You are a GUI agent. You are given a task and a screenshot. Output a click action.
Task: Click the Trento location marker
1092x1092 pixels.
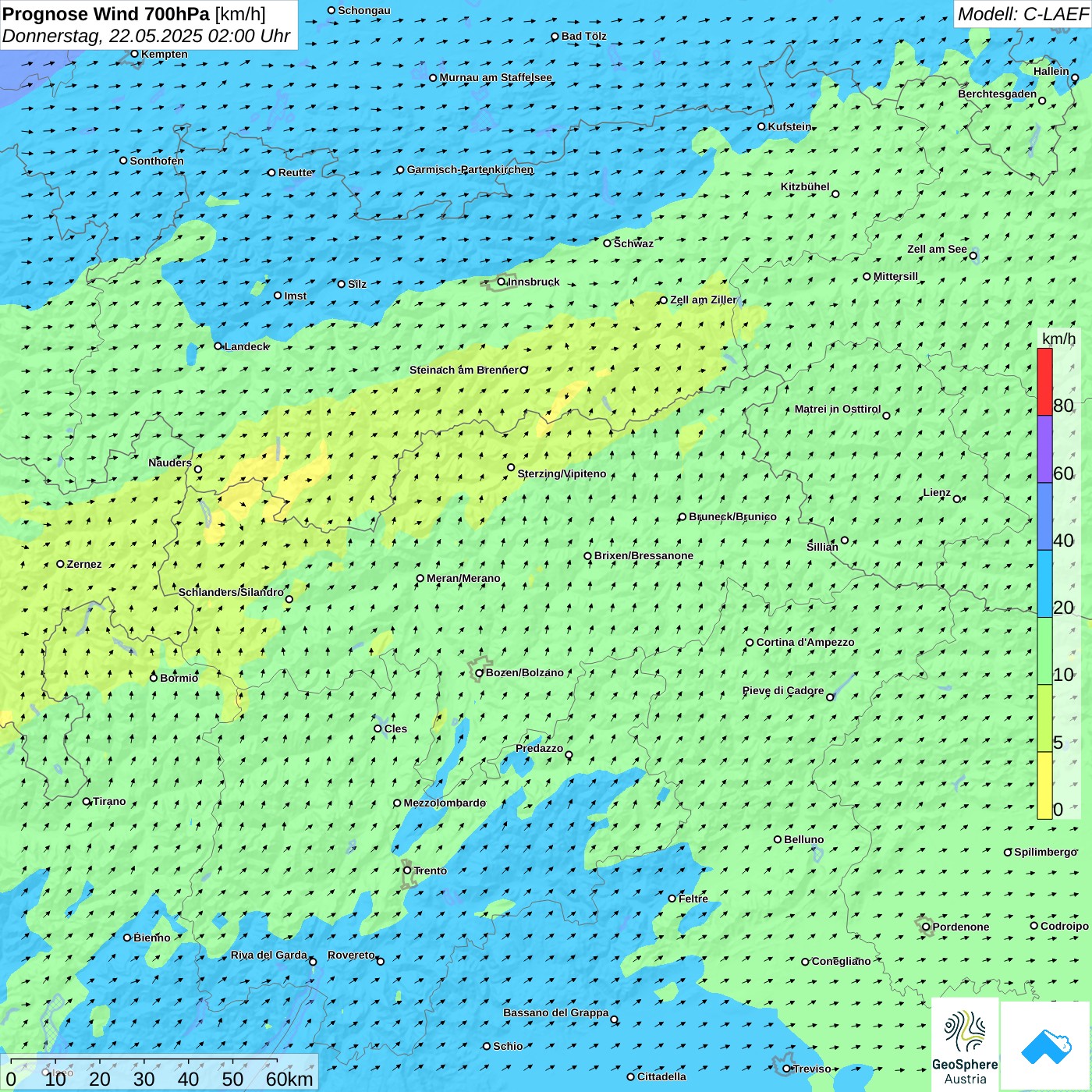pos(407,870)
